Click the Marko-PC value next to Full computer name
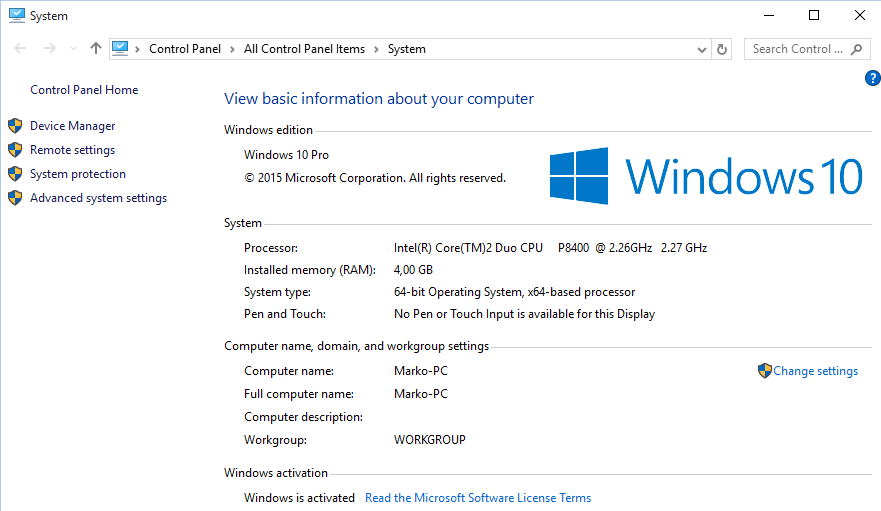The image size is (881, 511). (x=421, y=394)
